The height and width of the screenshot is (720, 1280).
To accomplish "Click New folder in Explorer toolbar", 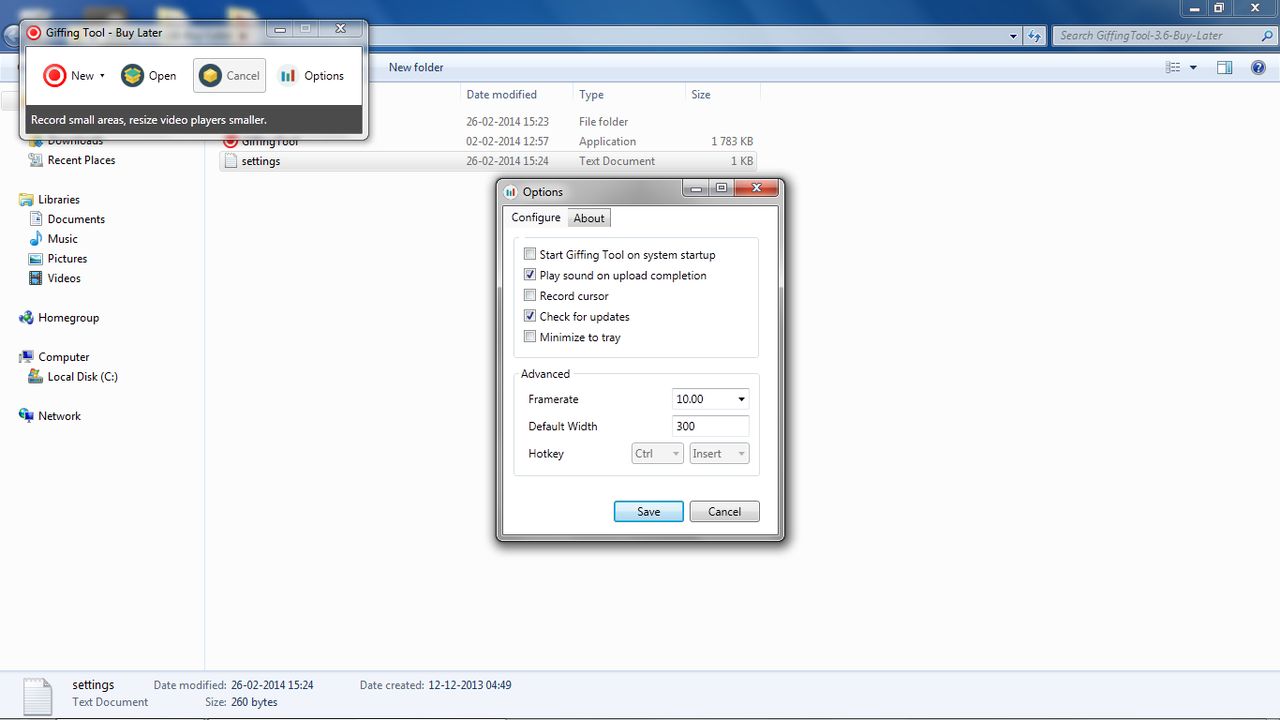I will click(x=416, y=67).
